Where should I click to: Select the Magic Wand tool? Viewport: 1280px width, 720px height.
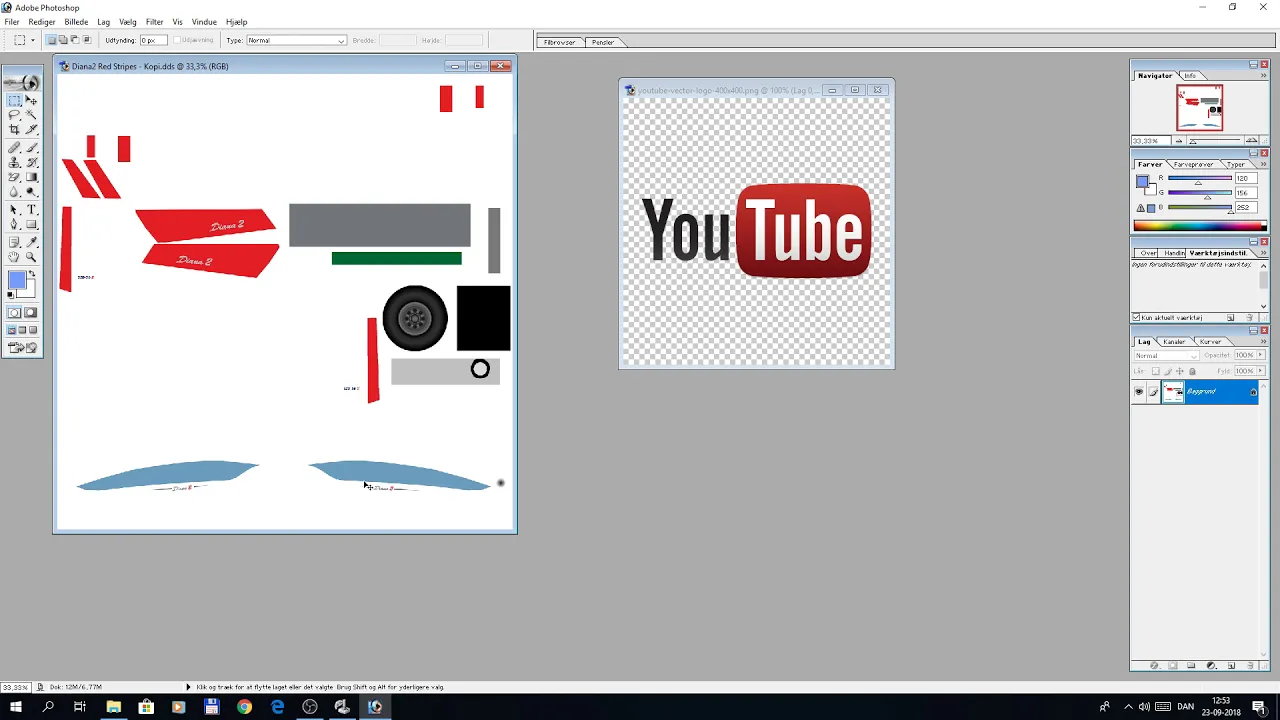(x=31, y=115)
